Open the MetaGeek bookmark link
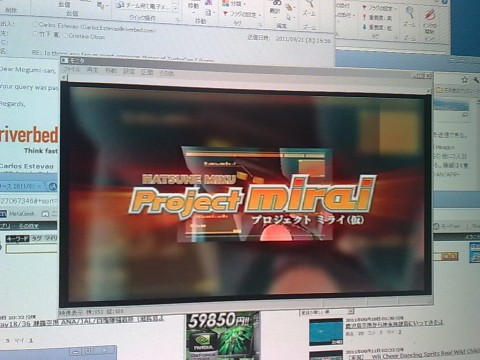This screenshot has width=480, height=360. coord(21,214)
